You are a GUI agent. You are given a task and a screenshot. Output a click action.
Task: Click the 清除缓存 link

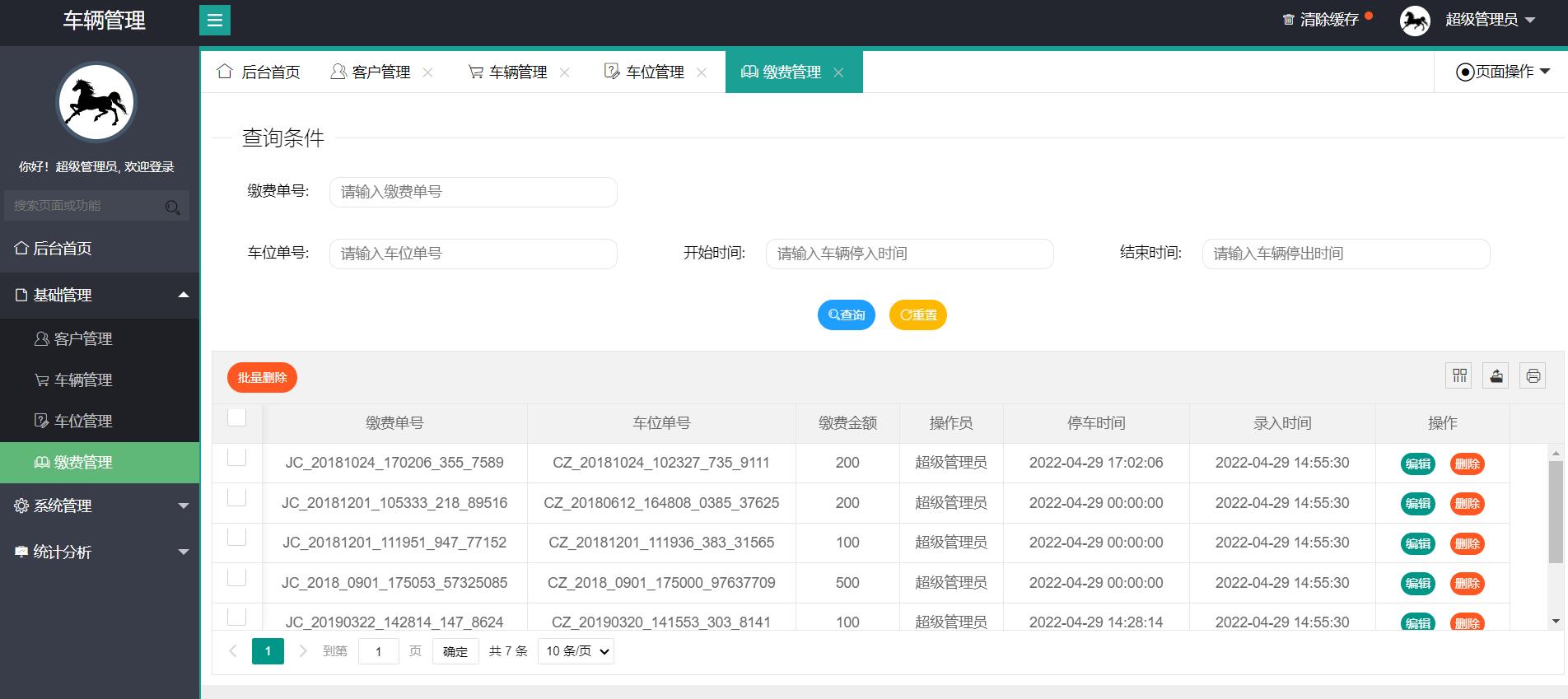point(1329,20)
